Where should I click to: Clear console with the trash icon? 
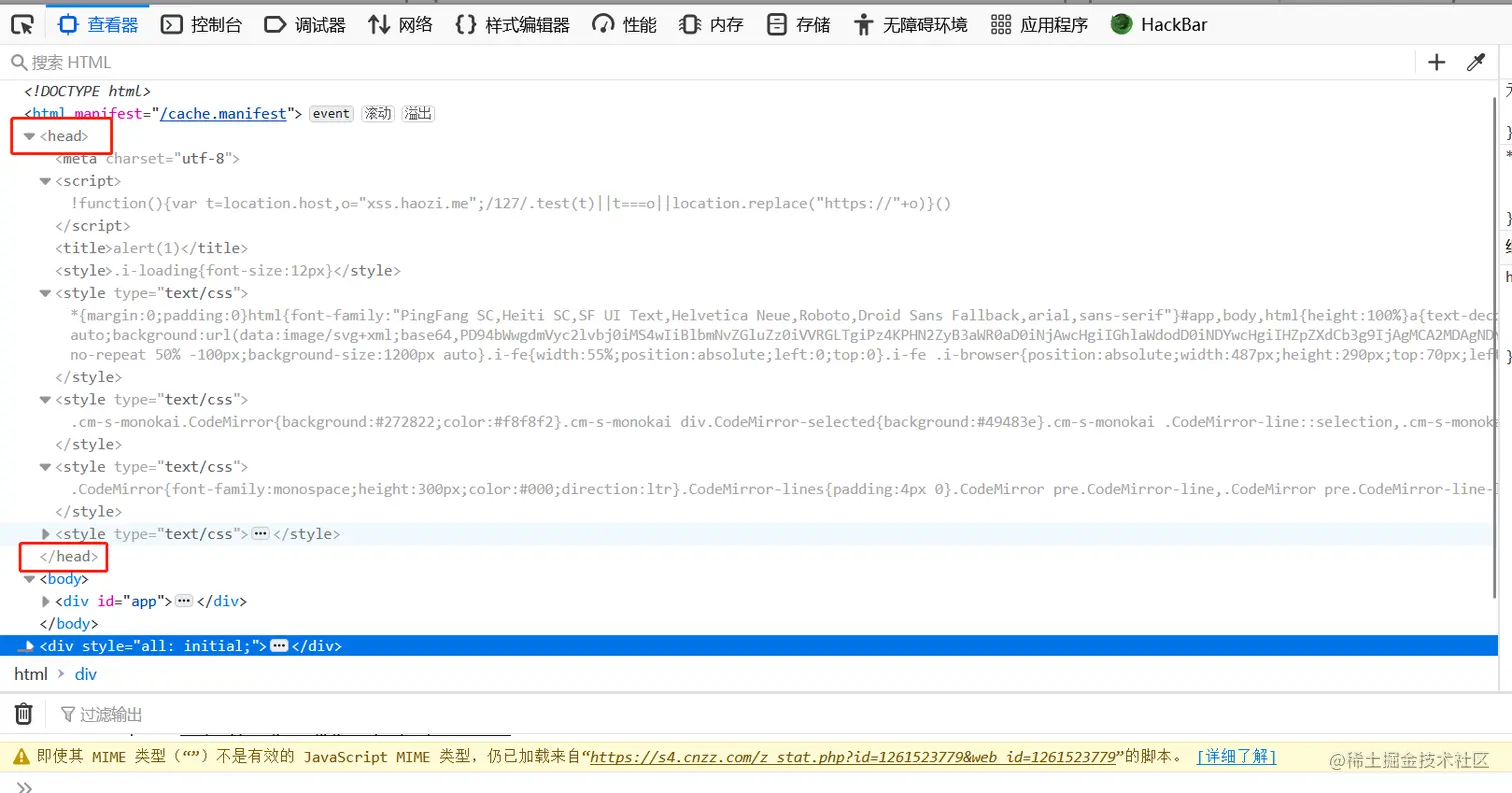(x=23, y=714)
